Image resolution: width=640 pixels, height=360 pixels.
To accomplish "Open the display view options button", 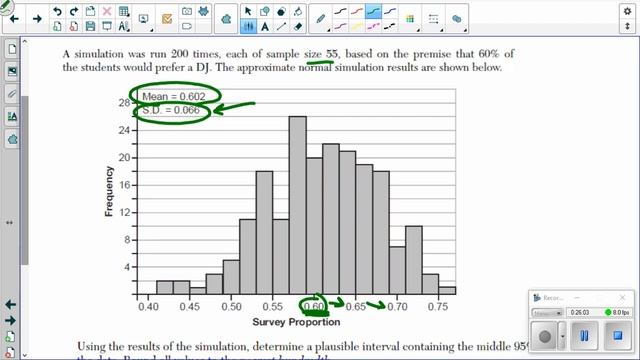I will point(144,19).
